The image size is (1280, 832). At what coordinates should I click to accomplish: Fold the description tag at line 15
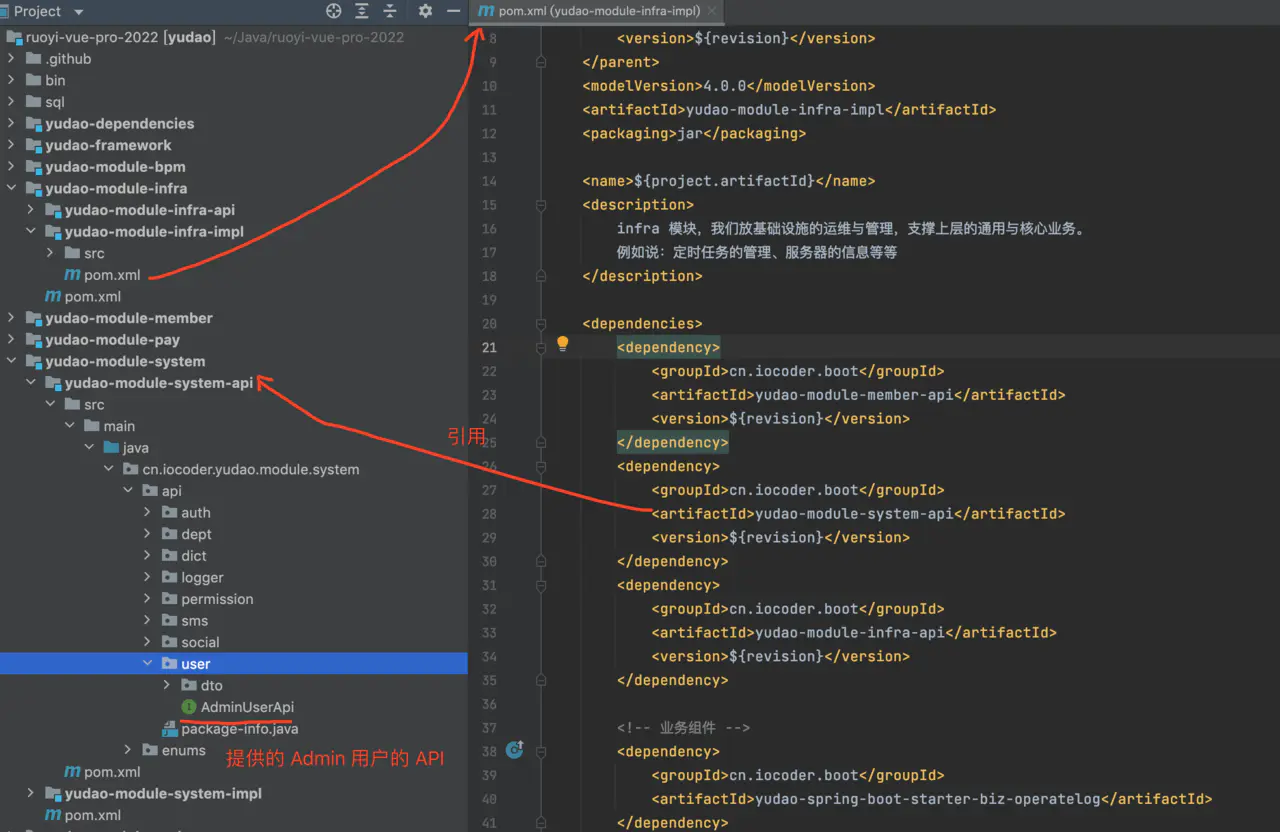(x=541, y=205)
